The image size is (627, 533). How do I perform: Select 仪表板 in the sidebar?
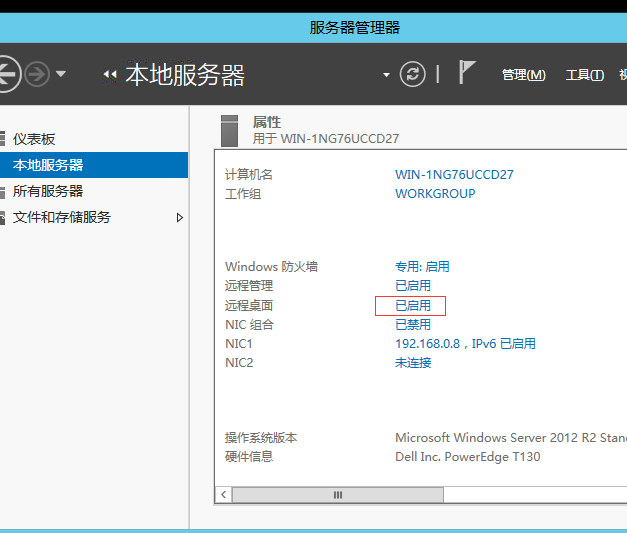[x=34, y=139]
